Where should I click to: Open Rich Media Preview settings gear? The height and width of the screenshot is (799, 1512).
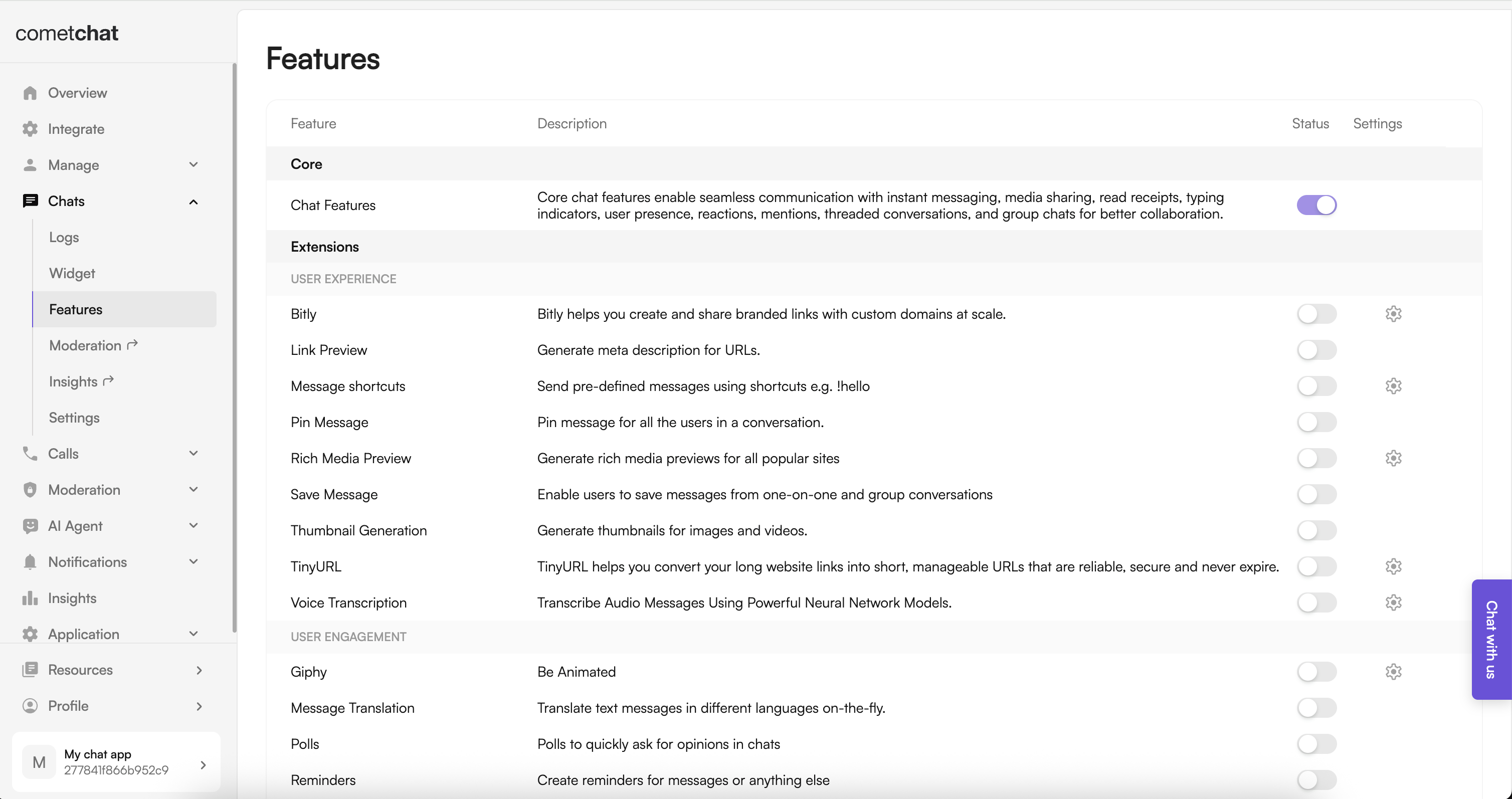click(1393, 459)
